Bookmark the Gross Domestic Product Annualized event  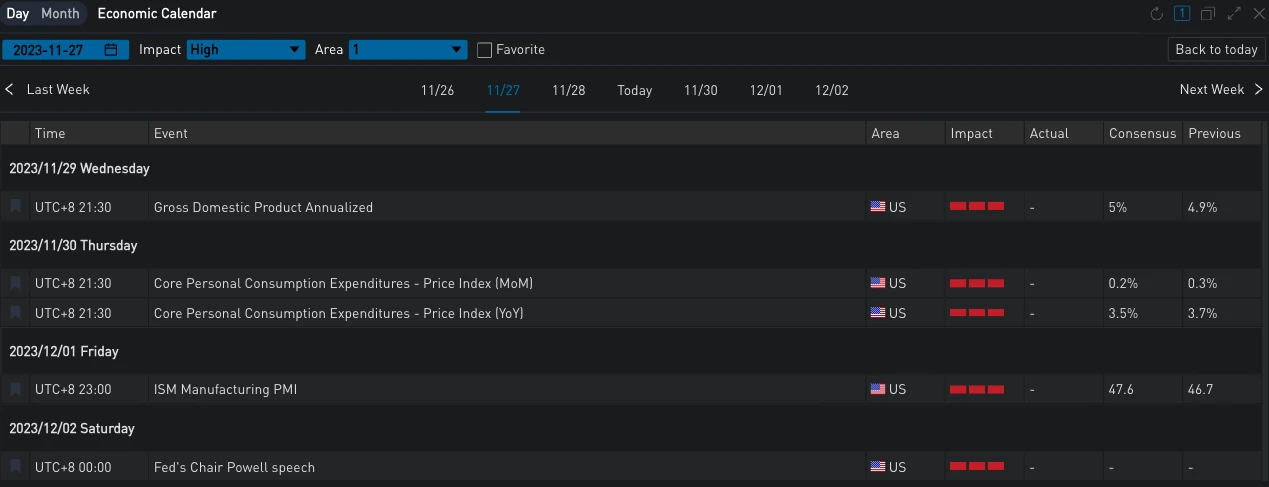(15, 207)
